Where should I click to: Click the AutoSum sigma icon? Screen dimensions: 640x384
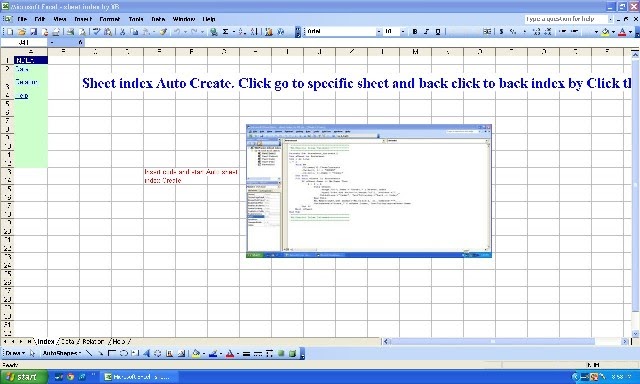pyautogui.click(x=225, y=31)
